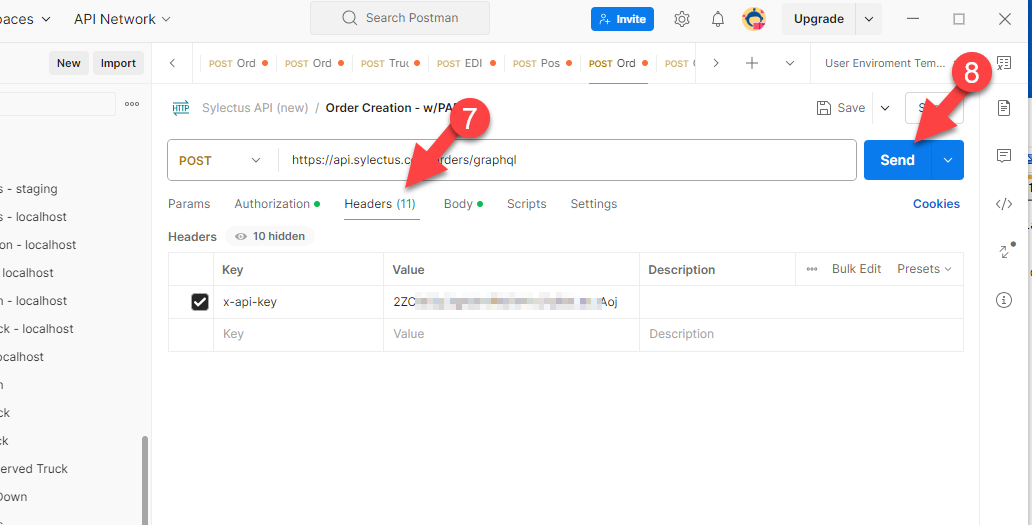Click the New button
Screen dimensions: 1032x525
click(x=68, y=63)
